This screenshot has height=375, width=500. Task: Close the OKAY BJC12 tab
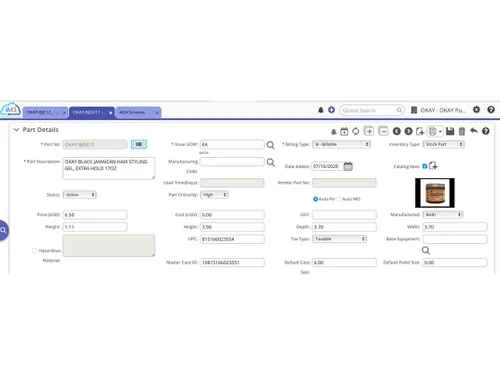[x=64, y=113]
